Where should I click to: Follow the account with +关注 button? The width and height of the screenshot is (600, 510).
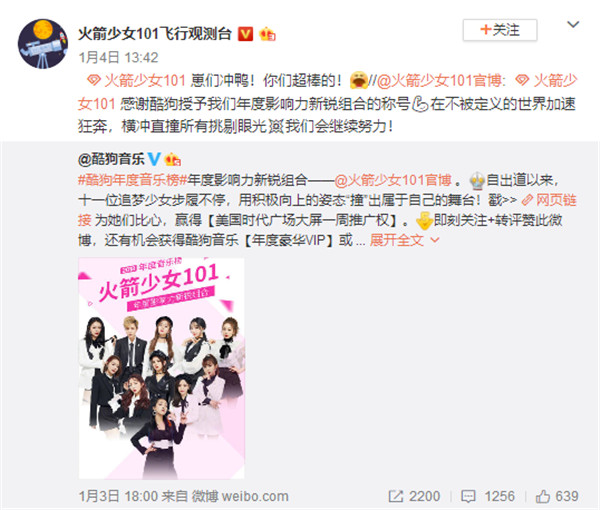(x=500, y=30)
